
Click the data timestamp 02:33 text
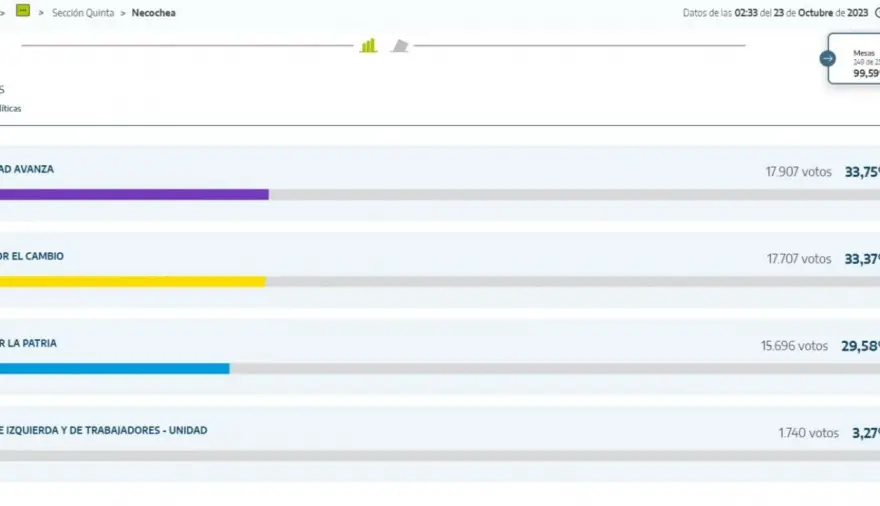click(746, 13)
